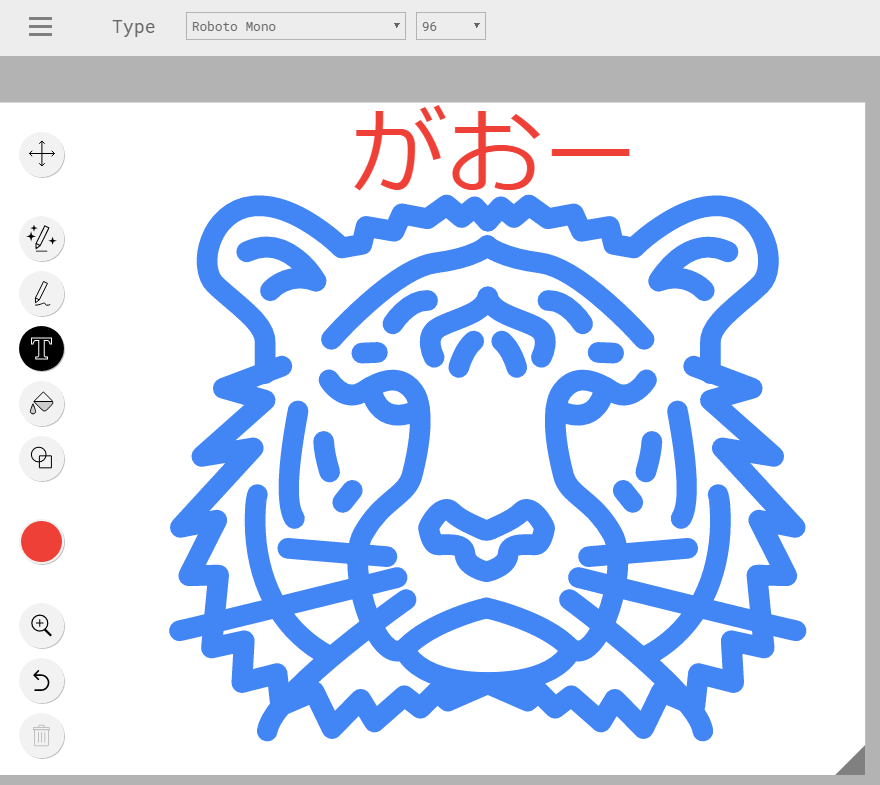The image size is (880, 785).
Task: Click the red Japanese text on canvas
Action: [490, 150]
